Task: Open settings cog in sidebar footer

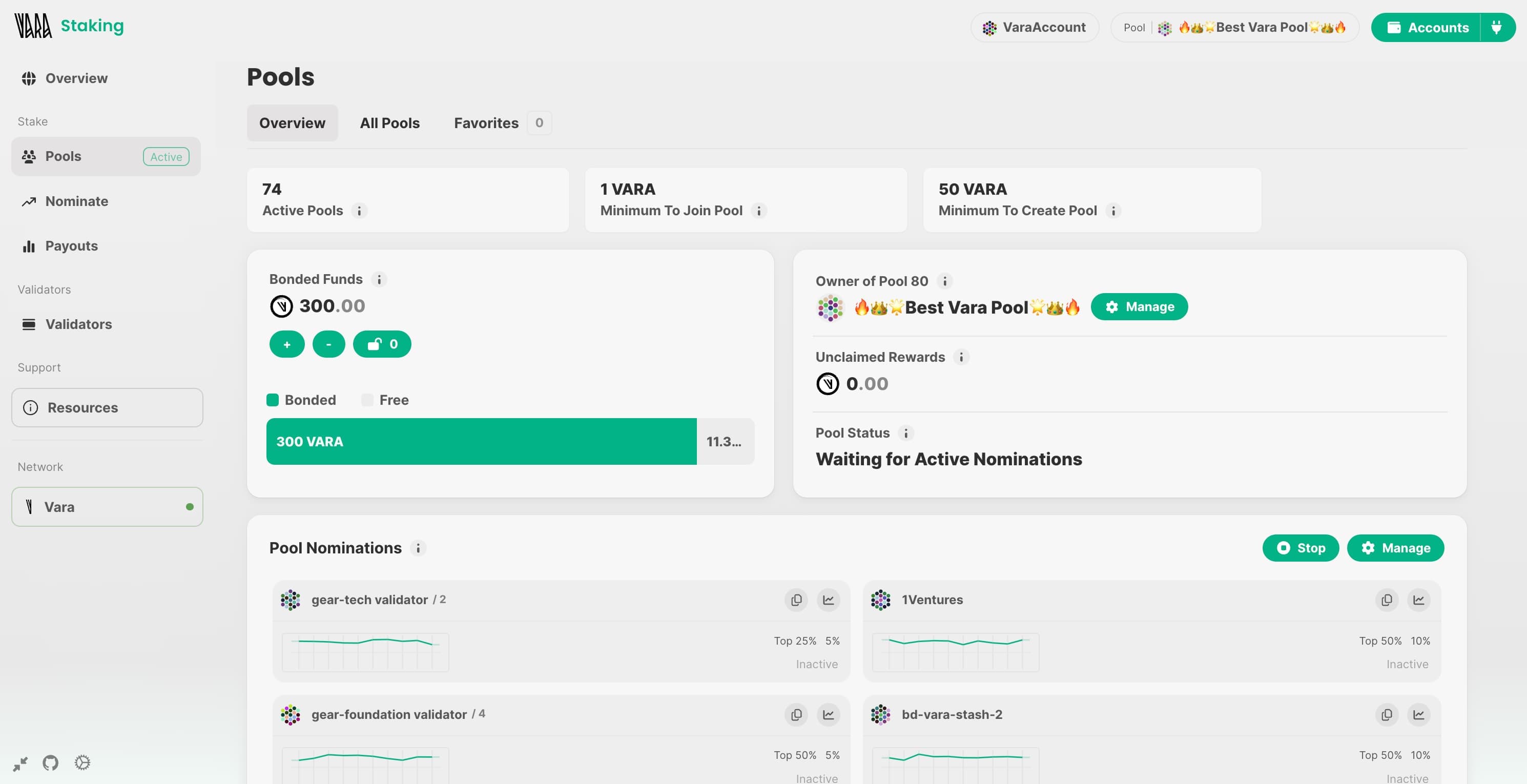Action: tap(82, 762)
